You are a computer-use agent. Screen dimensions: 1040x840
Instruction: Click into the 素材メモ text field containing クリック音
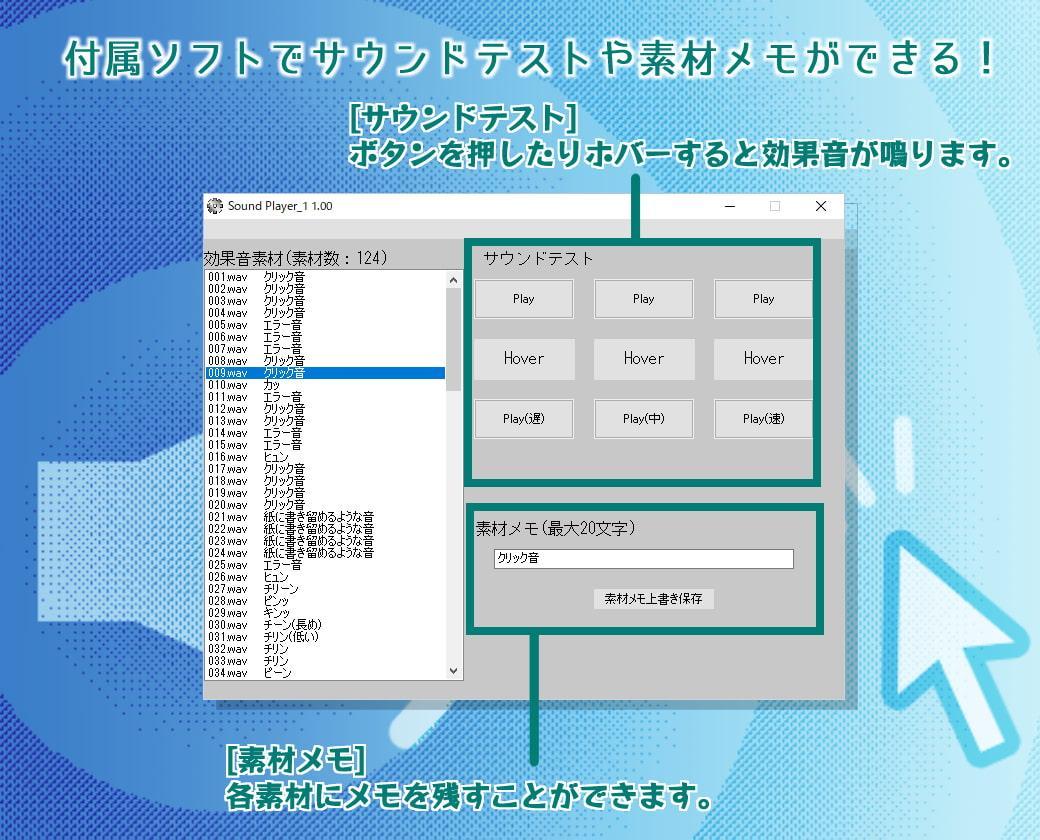pyautogui.click(x=643, y=559)
